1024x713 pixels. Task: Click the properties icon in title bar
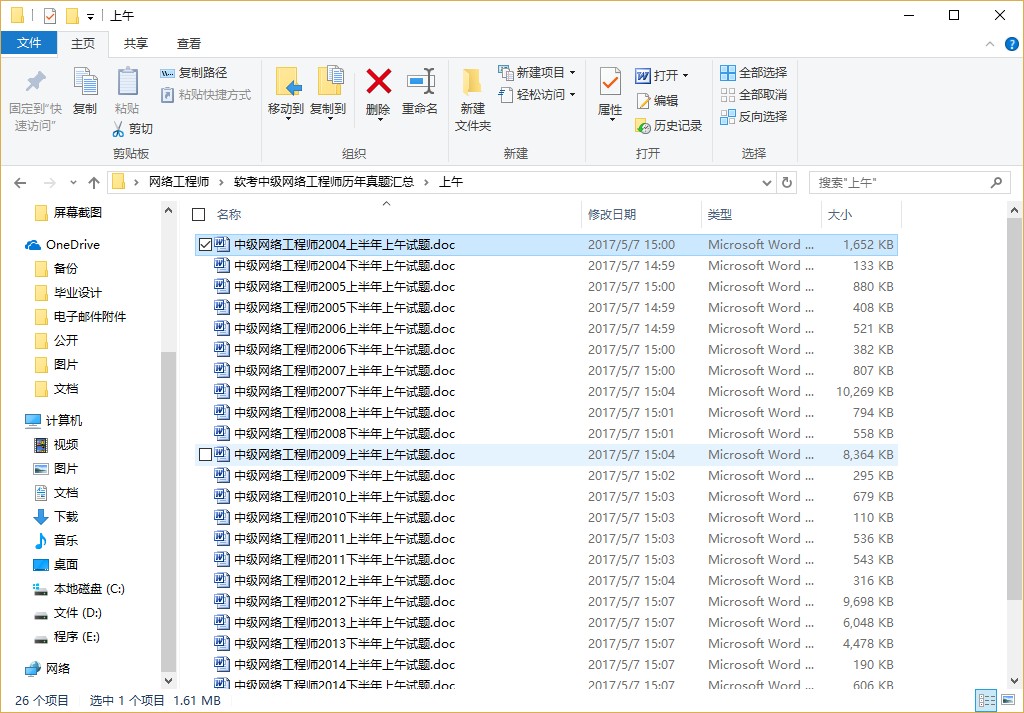[50, 15]
